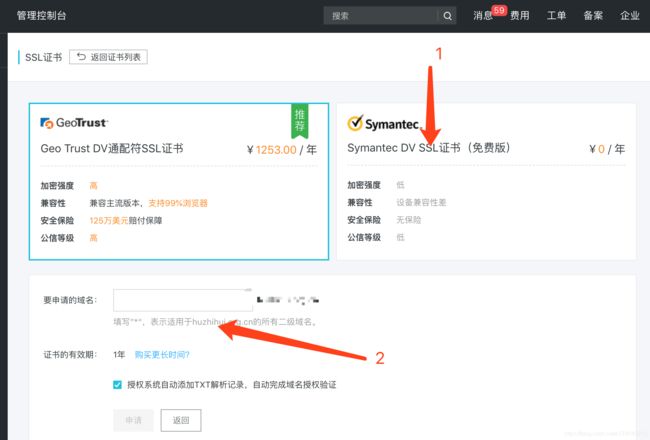
Task: Click the SSL证书 page heading
Action: click(44, 57)
